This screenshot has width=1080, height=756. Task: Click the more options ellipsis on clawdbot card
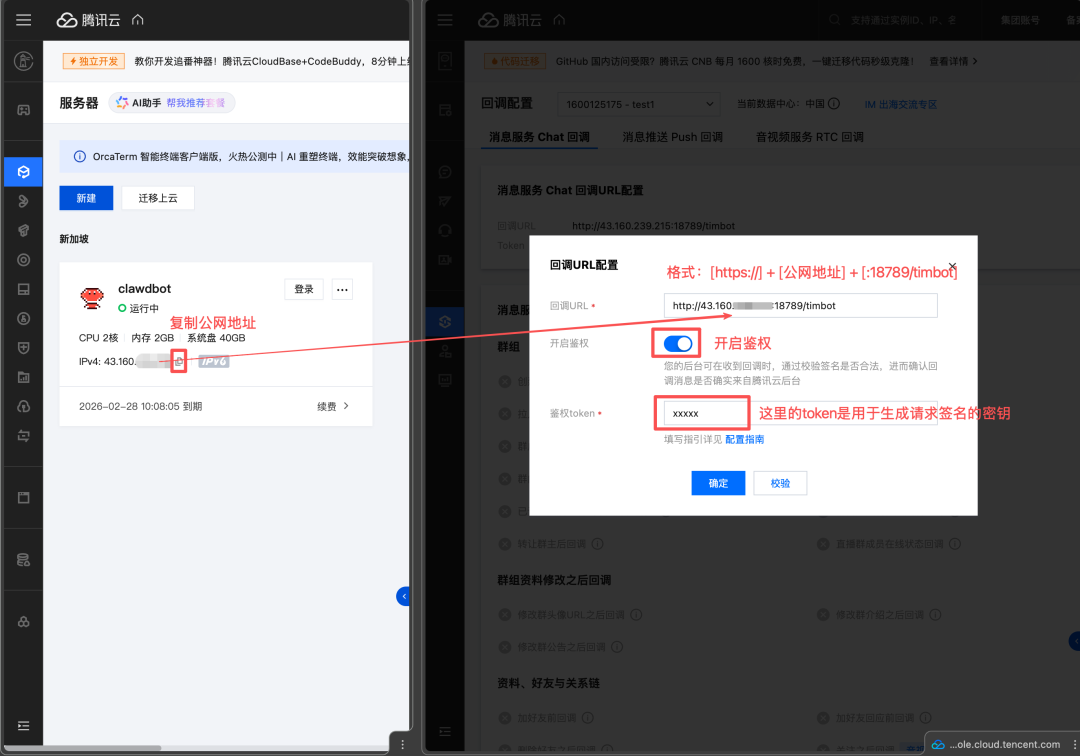click(x=341, y=289)
